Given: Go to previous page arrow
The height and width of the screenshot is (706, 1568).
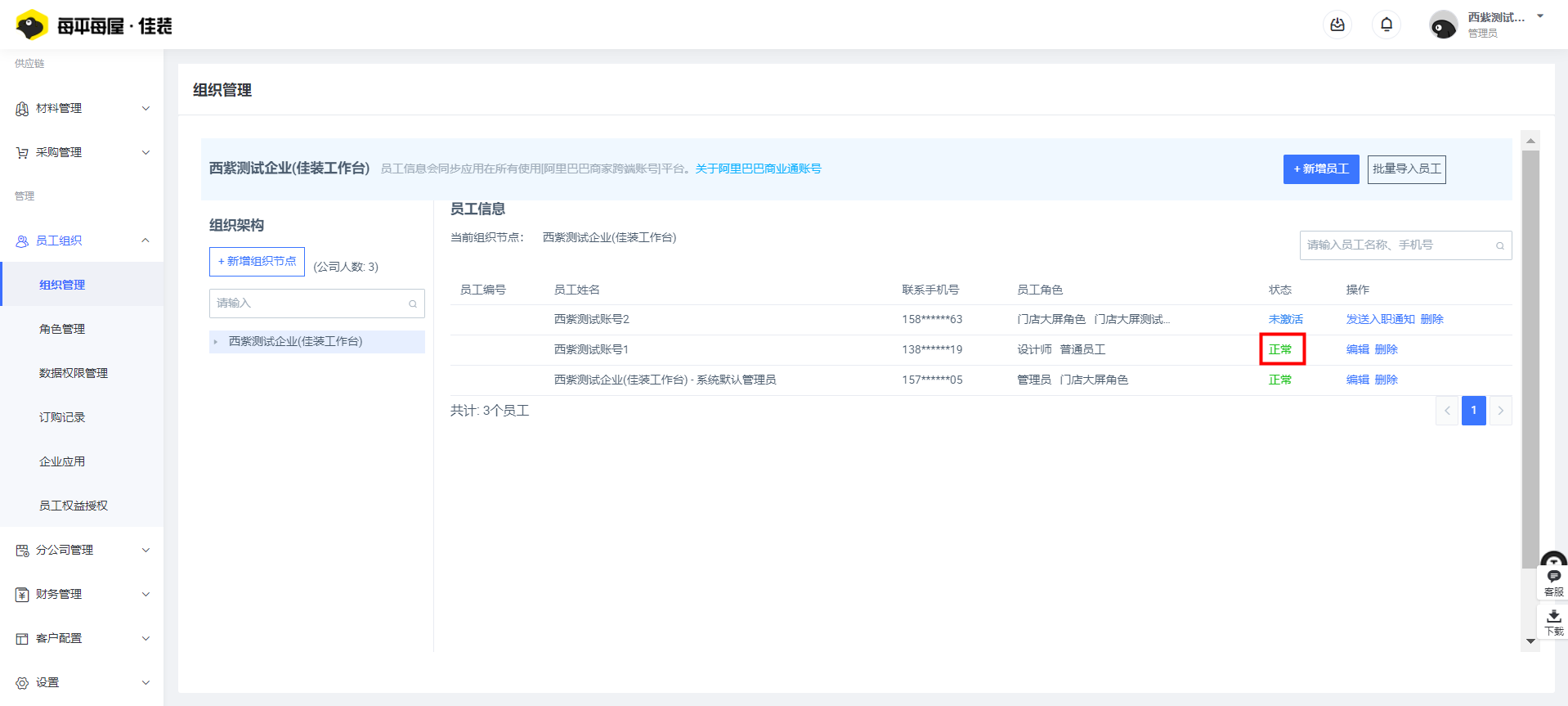Looking at the screenshot, I should (x=1447, y=411).
